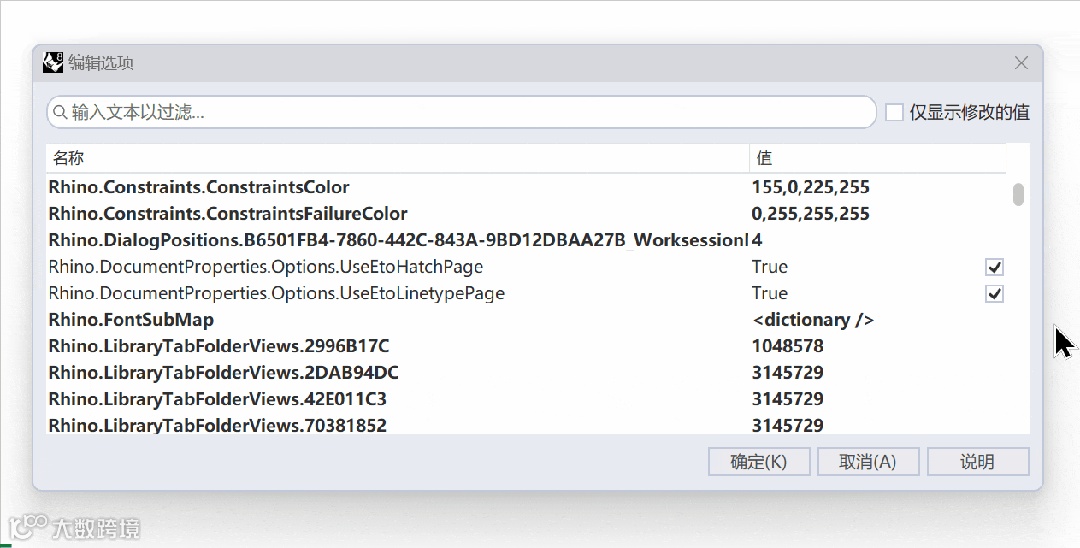This screenshot has width=1080, height=548.
Task: Select the Rhino.DialogPositions Worksession row
Action: point(526,240)
